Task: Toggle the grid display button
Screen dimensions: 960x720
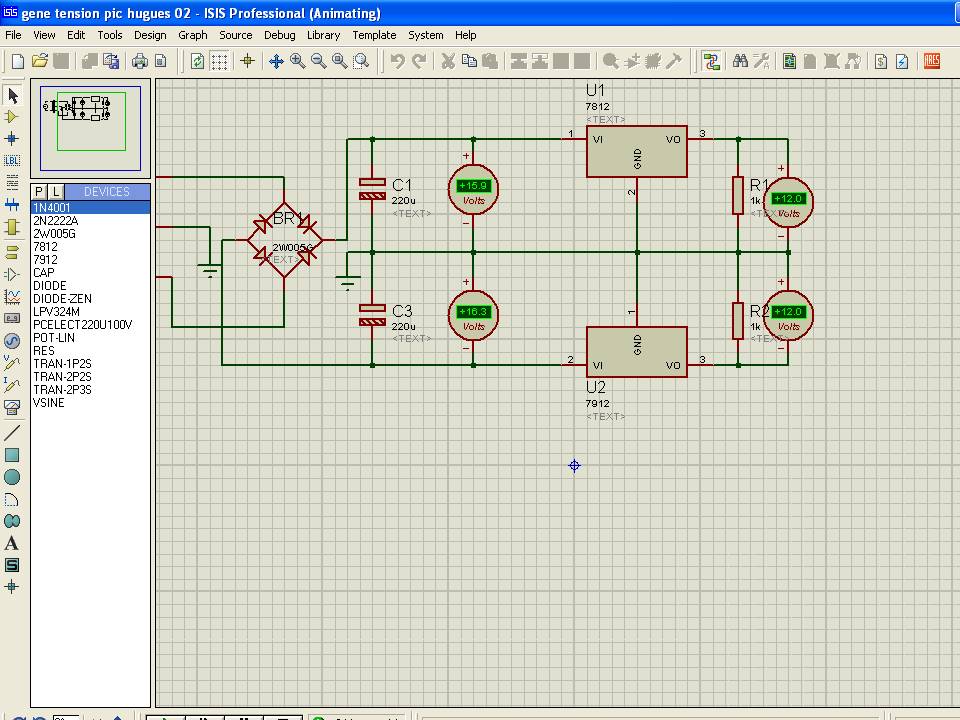Action: [x=219, y=61]
